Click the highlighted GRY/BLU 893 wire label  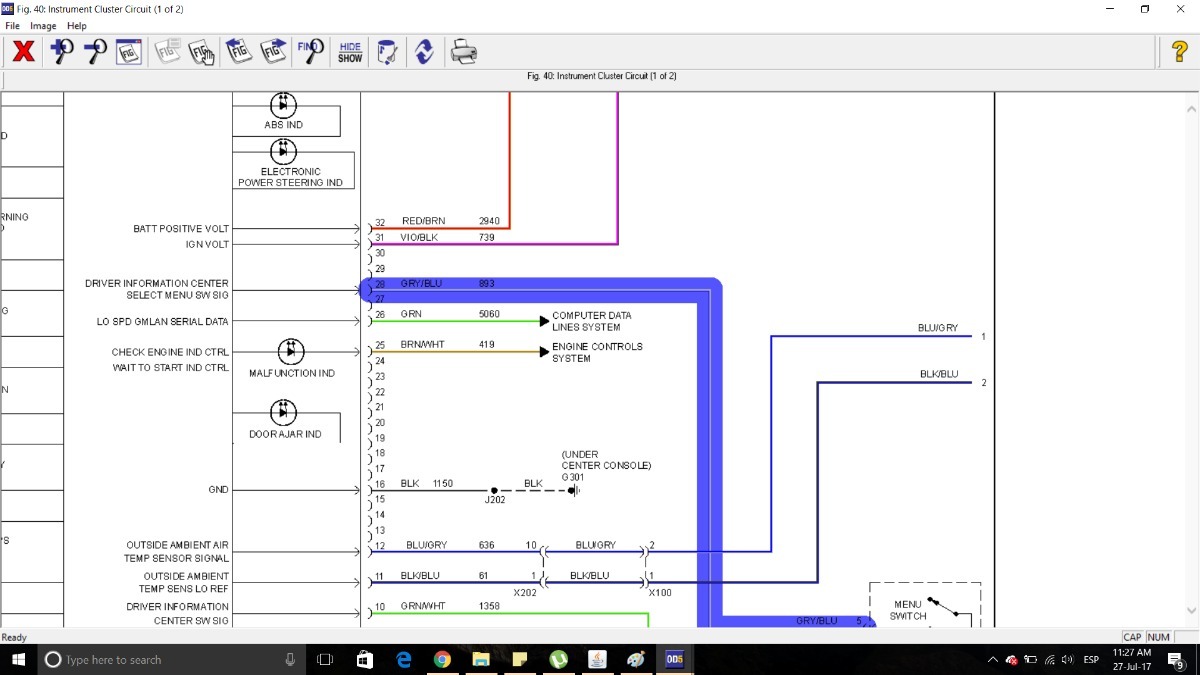pos(448,284)
